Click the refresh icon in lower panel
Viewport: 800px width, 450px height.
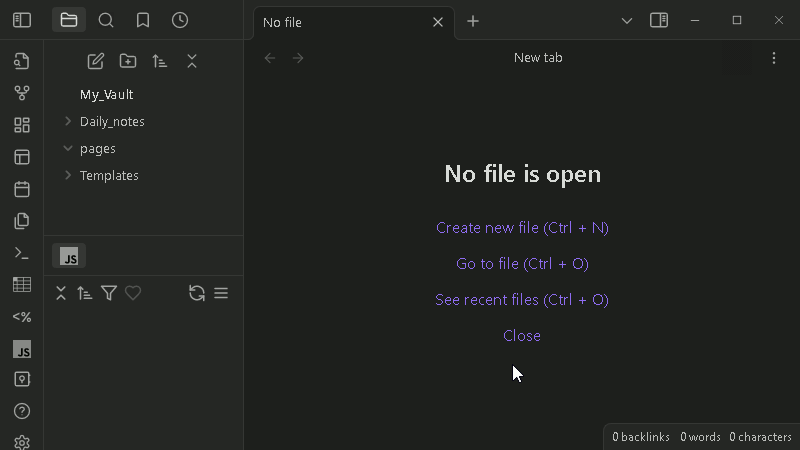197,293
